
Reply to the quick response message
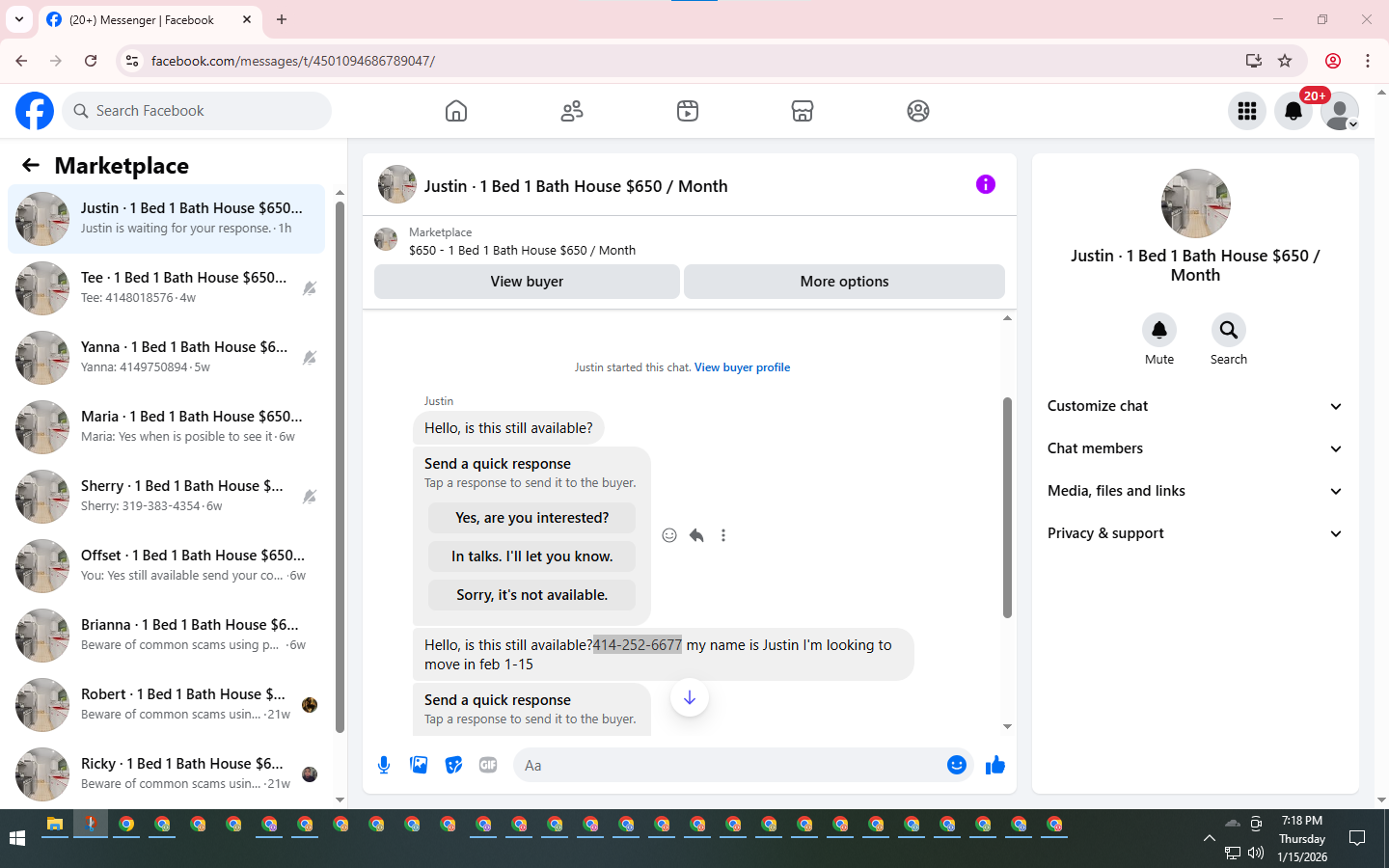696,535
